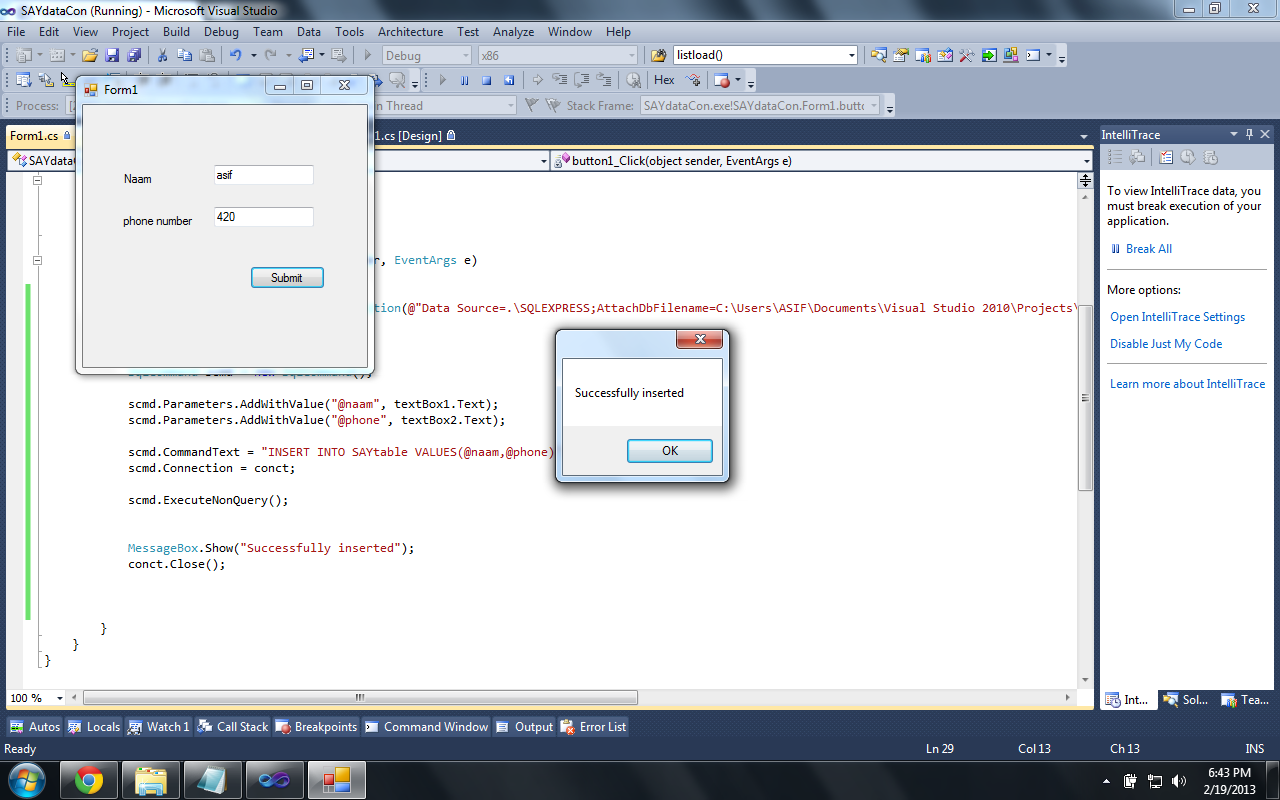The width and height of the screenshot is (1280, 800).
Task: Click the Naam text box containing asif
Action: click(x=264, y=175)
